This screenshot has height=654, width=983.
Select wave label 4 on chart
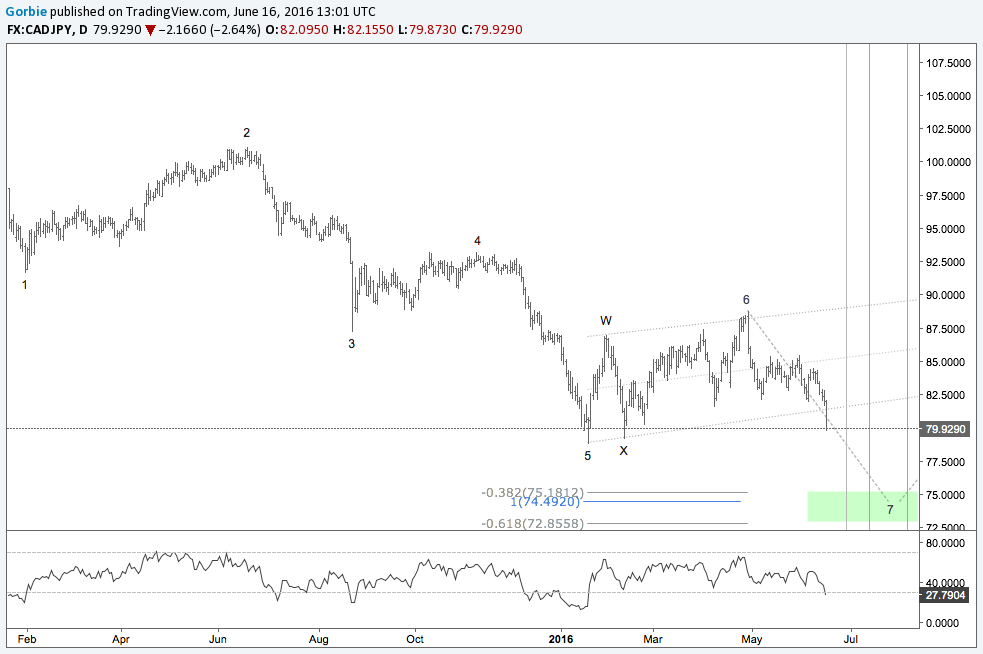point(477,241)
